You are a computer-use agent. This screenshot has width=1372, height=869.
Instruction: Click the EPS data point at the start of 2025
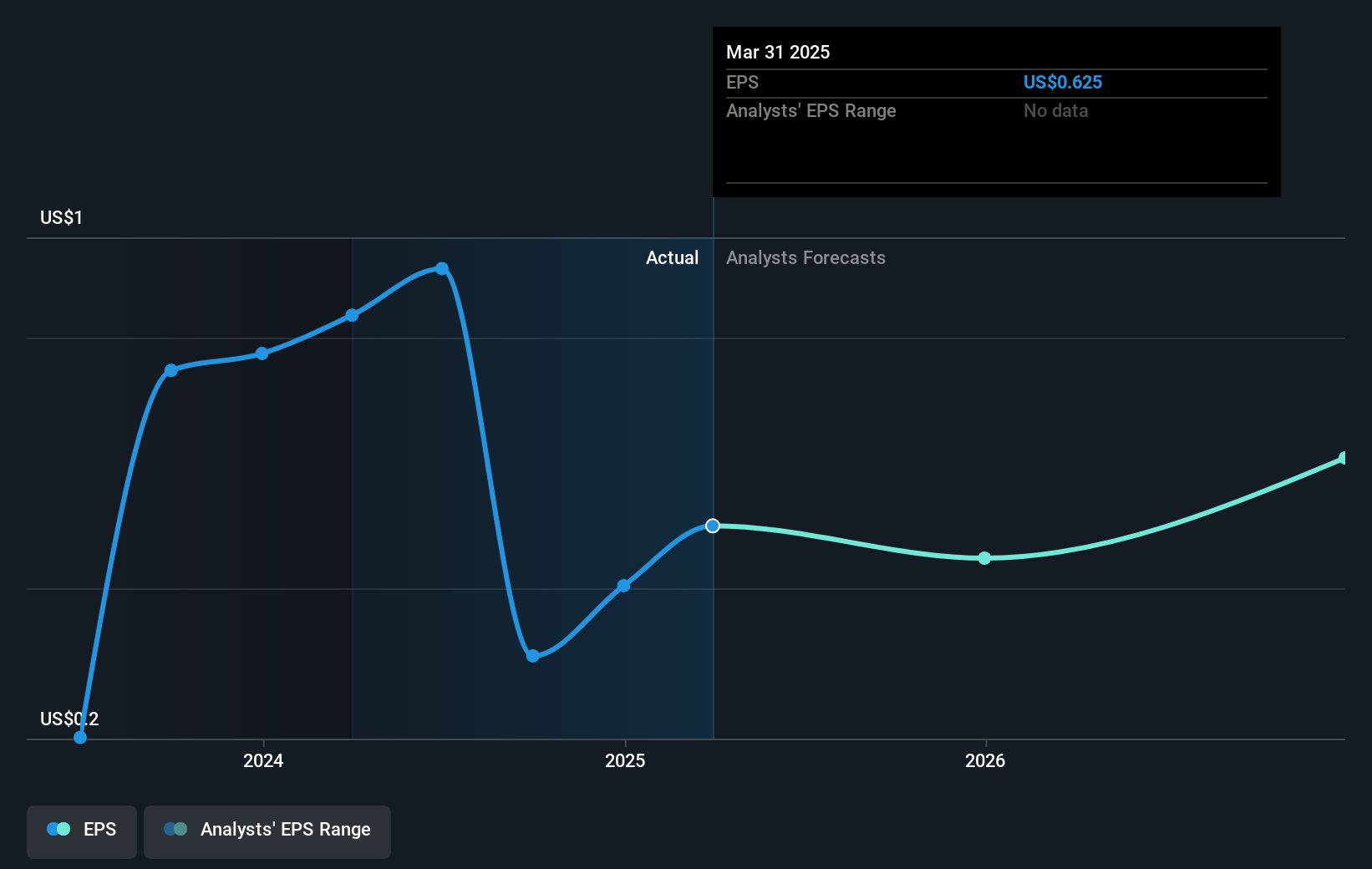623,586
